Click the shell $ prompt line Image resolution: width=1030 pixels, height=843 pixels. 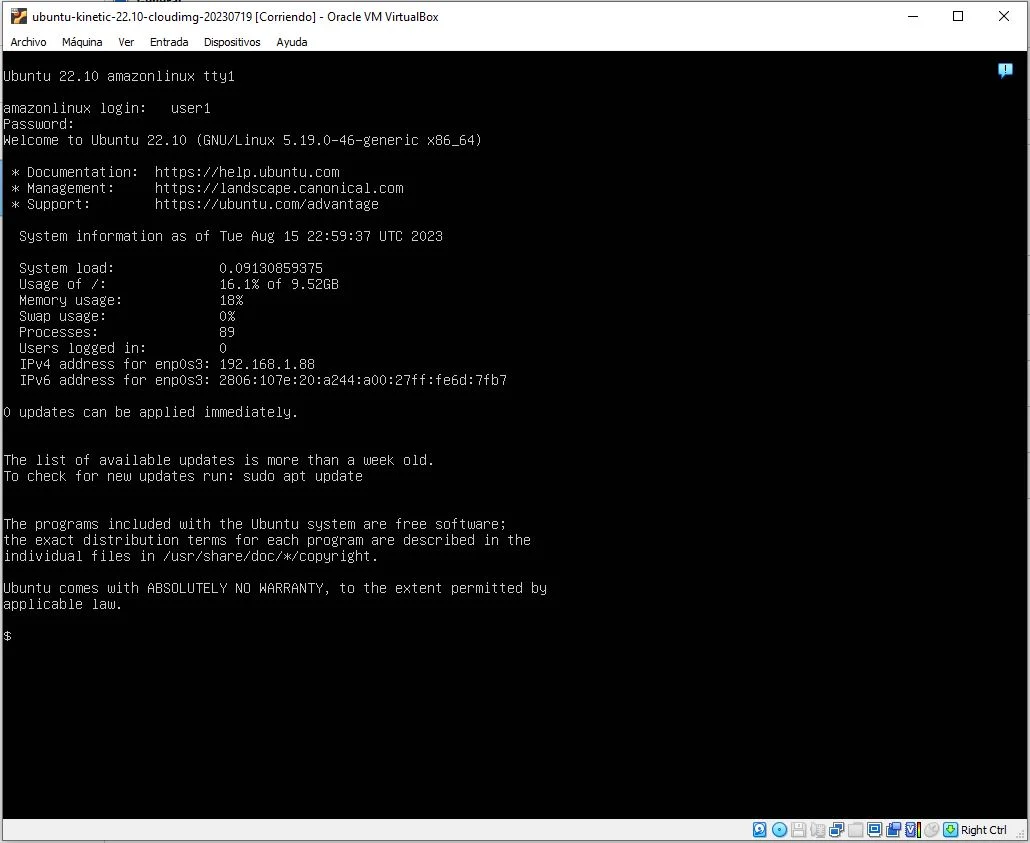click(x=7, y=636)
